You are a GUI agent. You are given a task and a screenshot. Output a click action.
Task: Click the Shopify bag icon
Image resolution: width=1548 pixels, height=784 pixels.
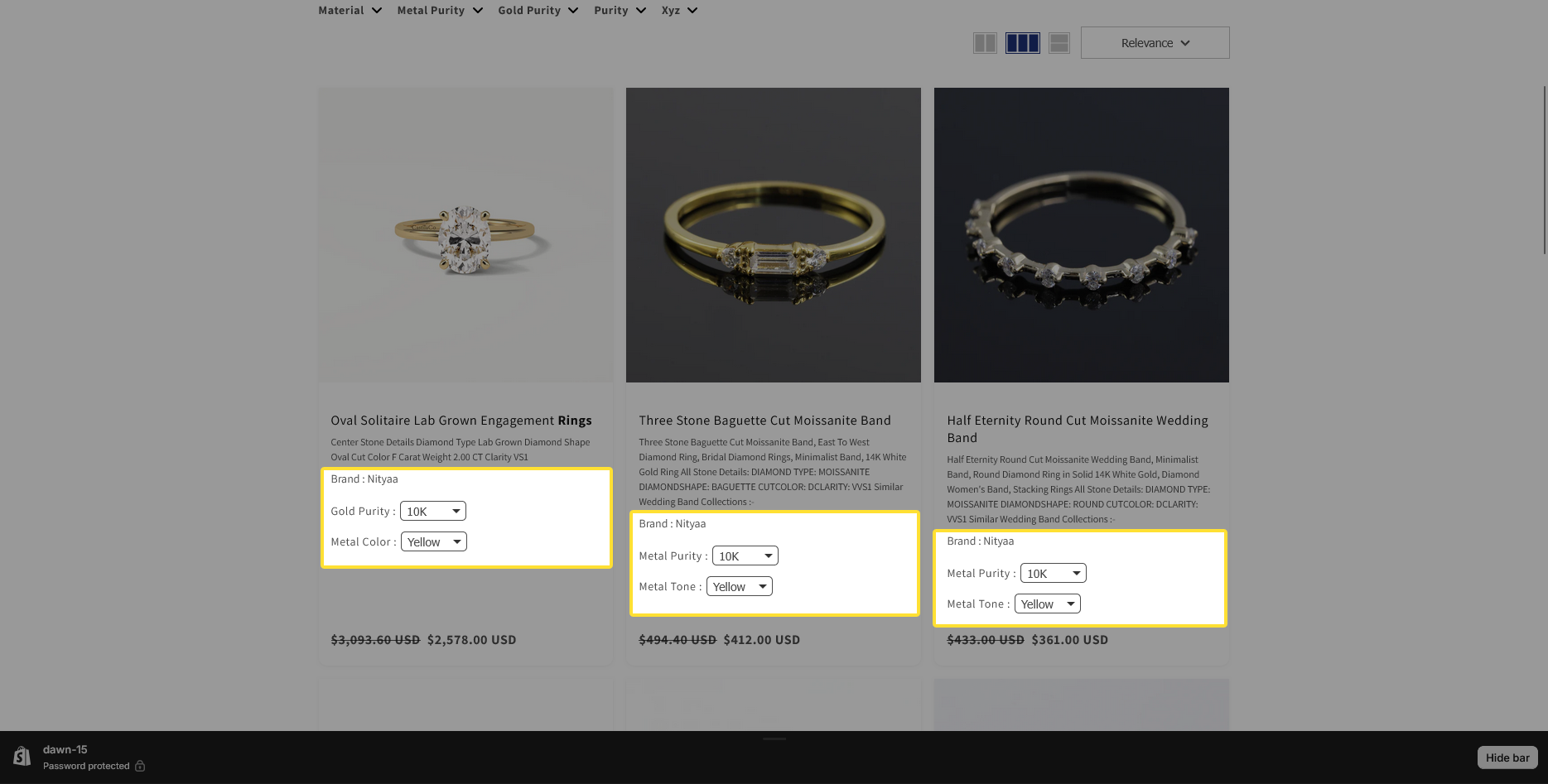point(22,757)
